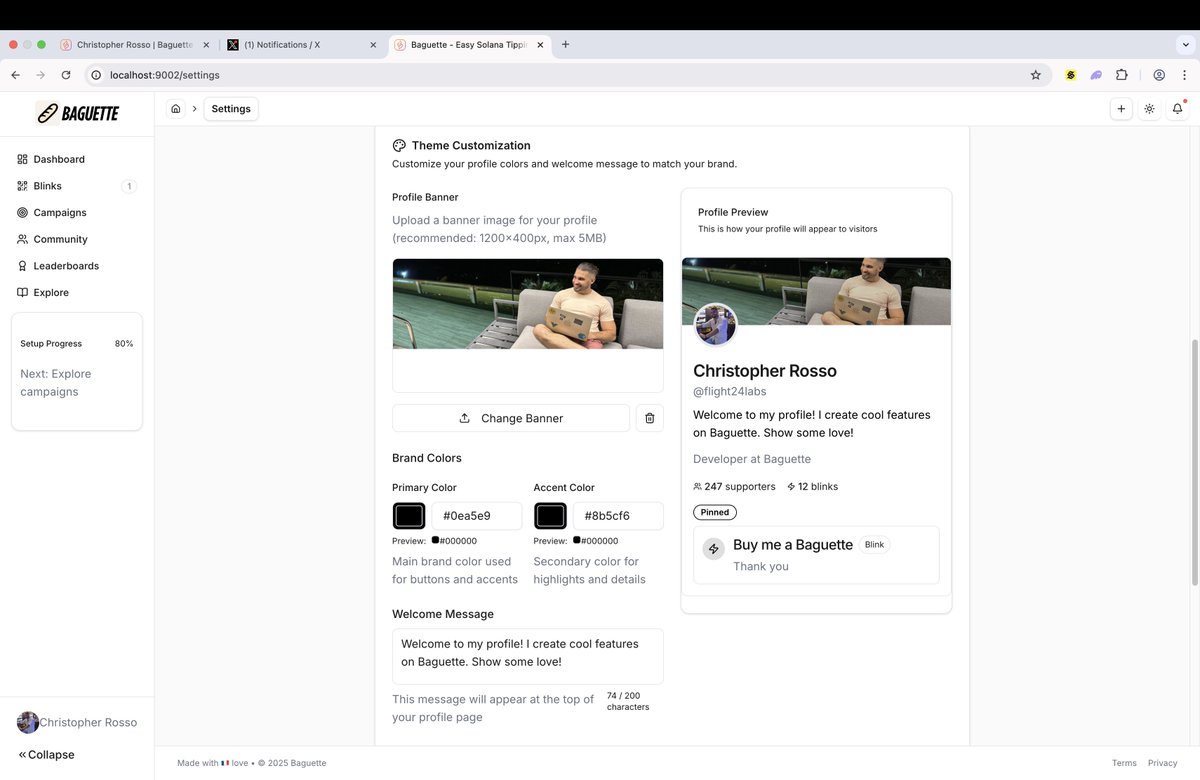1200x780 pixels.
Task: Click 12 blinks in preview
Action: pyautogui.click(x=812, y=487)
